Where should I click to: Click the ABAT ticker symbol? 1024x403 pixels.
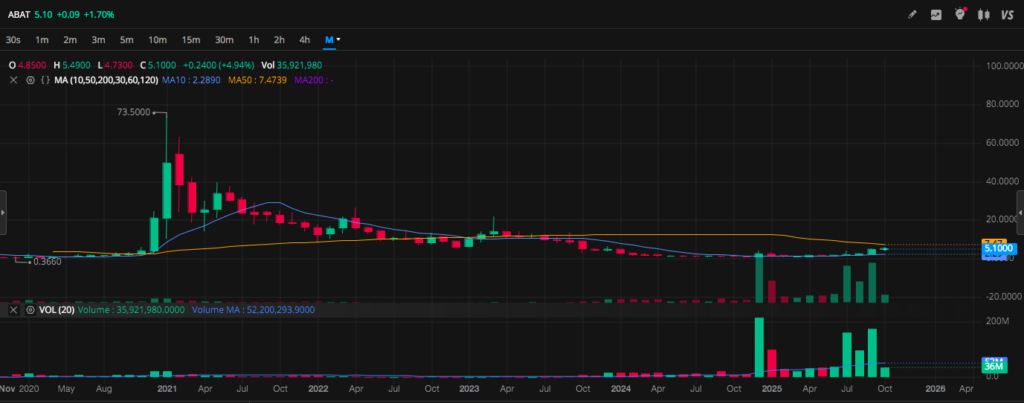coord(17,15)
